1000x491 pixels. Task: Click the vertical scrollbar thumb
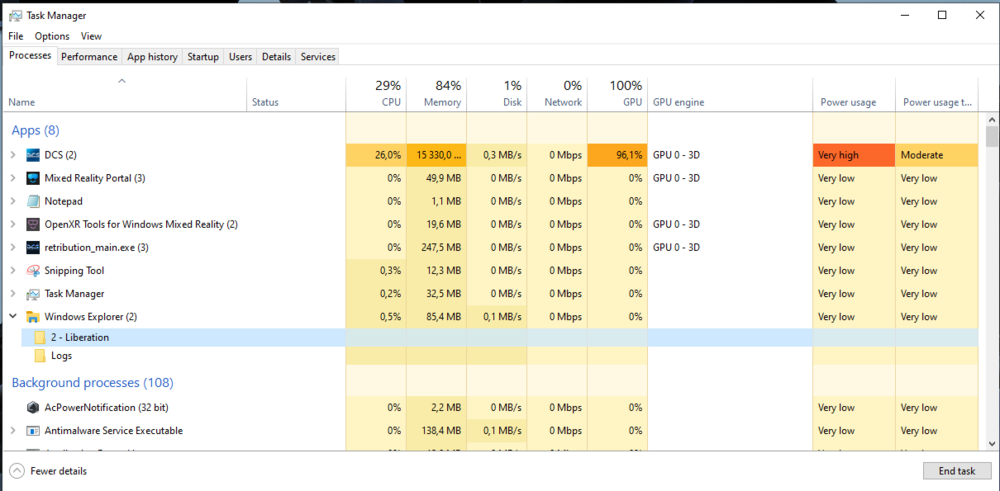coord(992,136)
